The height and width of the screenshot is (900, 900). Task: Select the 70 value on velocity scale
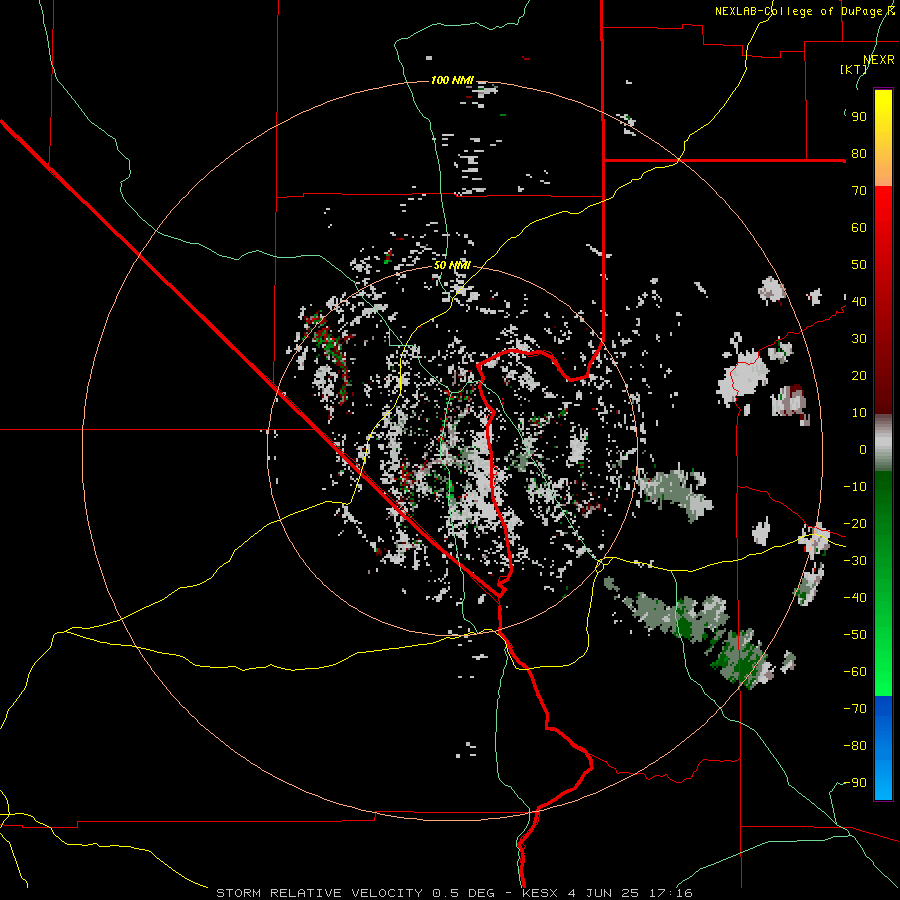click(859, 191)
